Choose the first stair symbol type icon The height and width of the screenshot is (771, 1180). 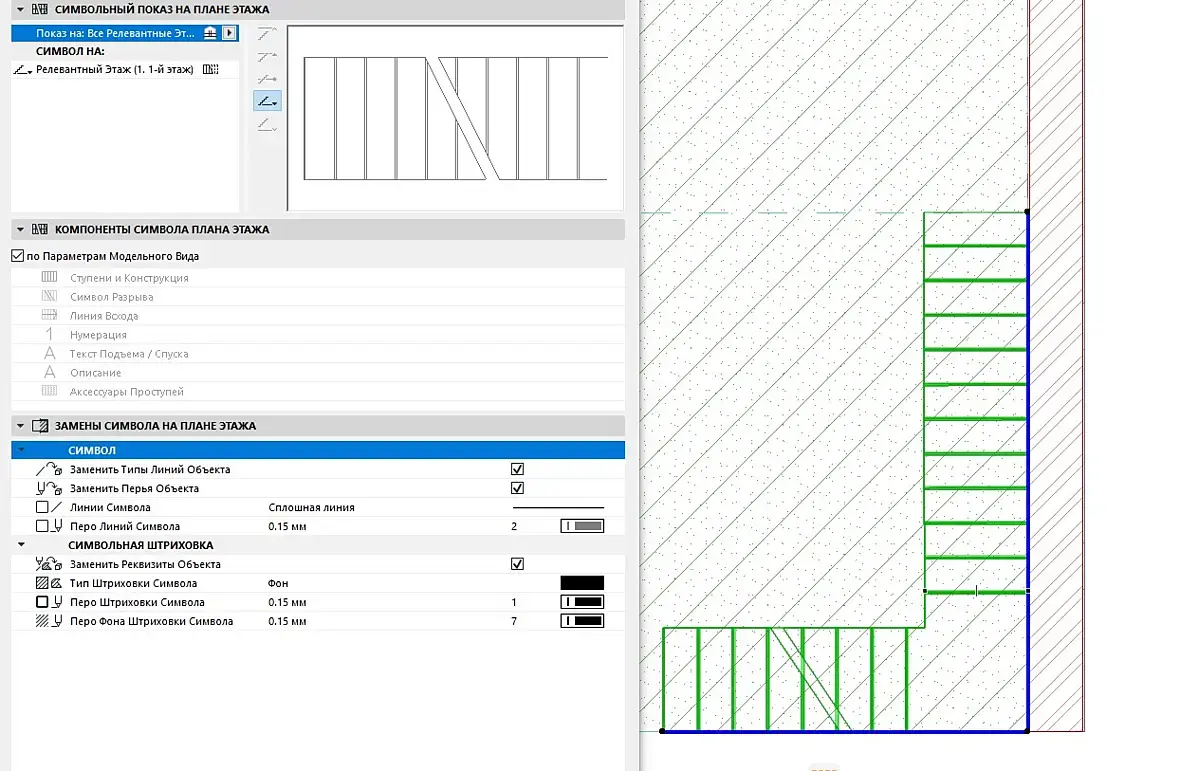click(267, 34)
